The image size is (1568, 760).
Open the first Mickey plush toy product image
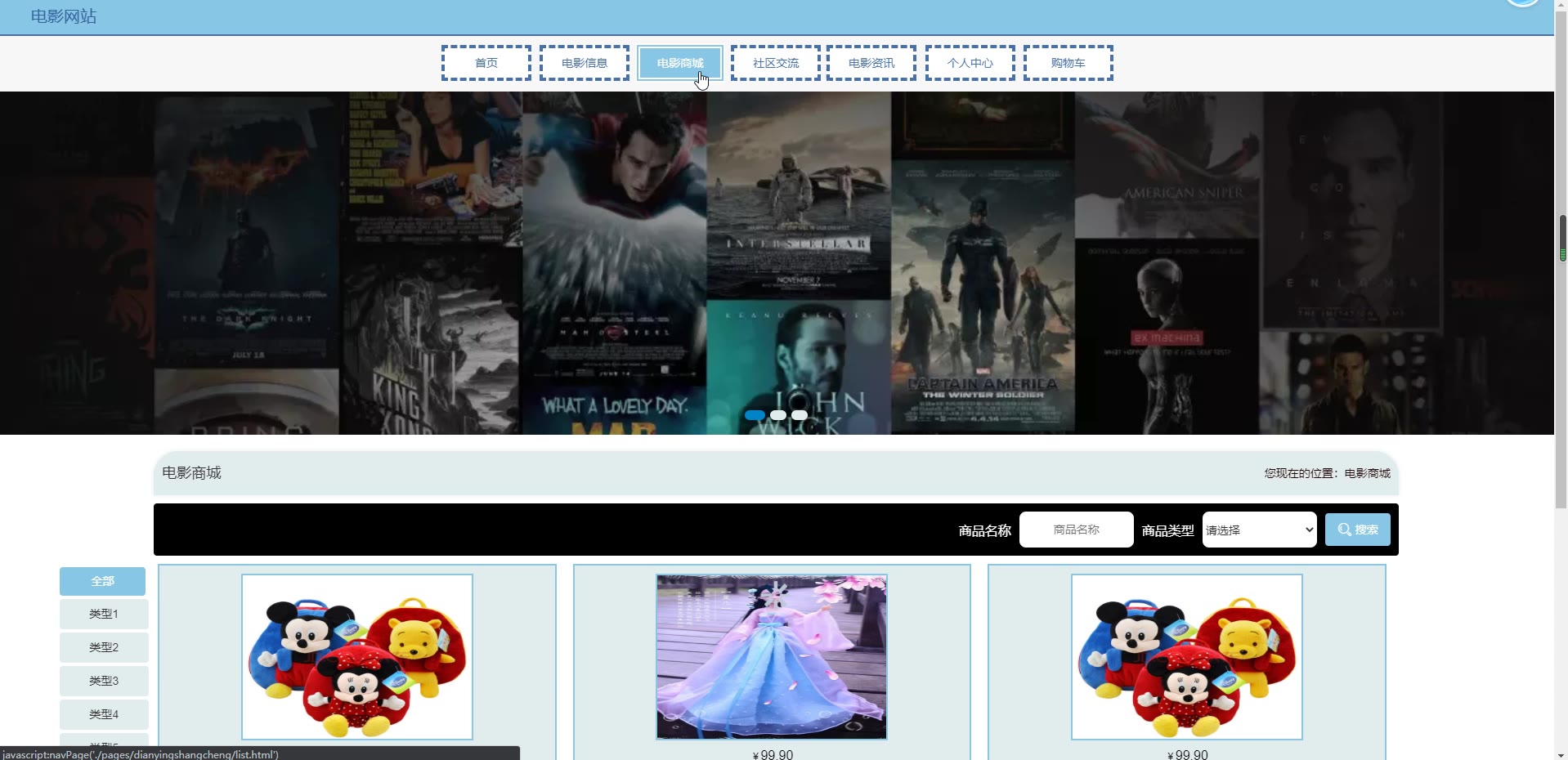357,657
